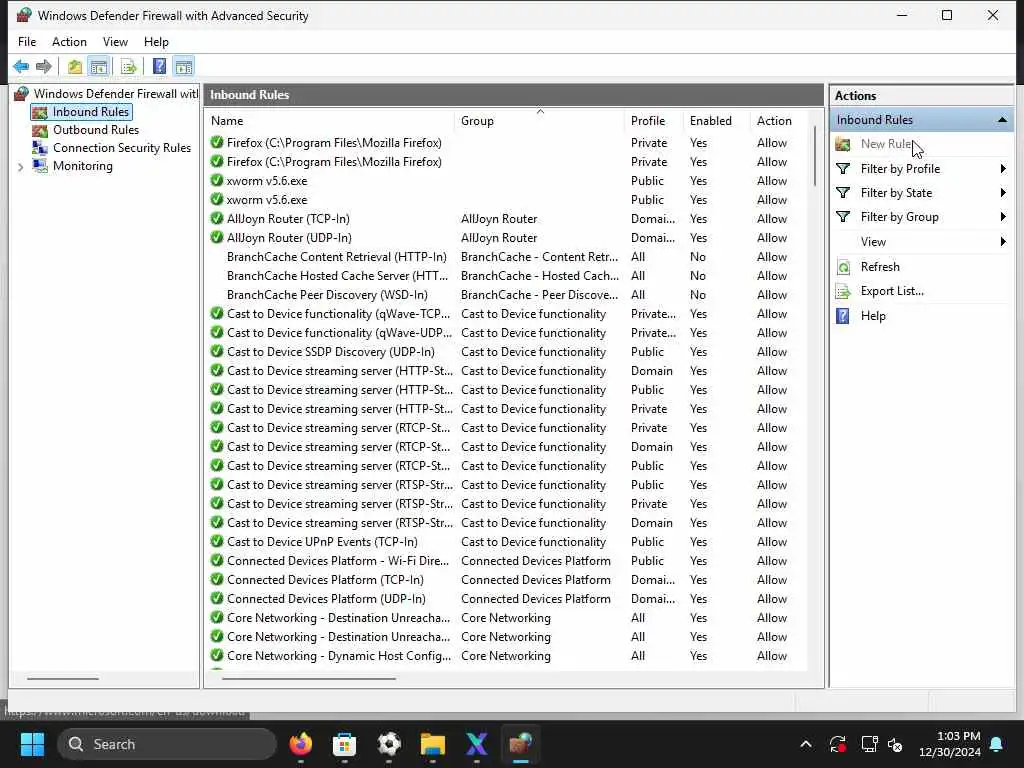Viewport: 1024px width, 768px height.
Task: Sort rules by the Action column header
Action: pyautogui.click(x=778, y=121)
